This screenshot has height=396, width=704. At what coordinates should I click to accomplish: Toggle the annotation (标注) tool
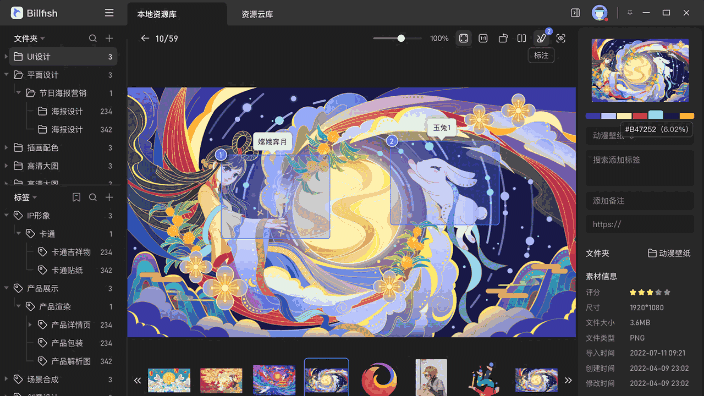541,38
